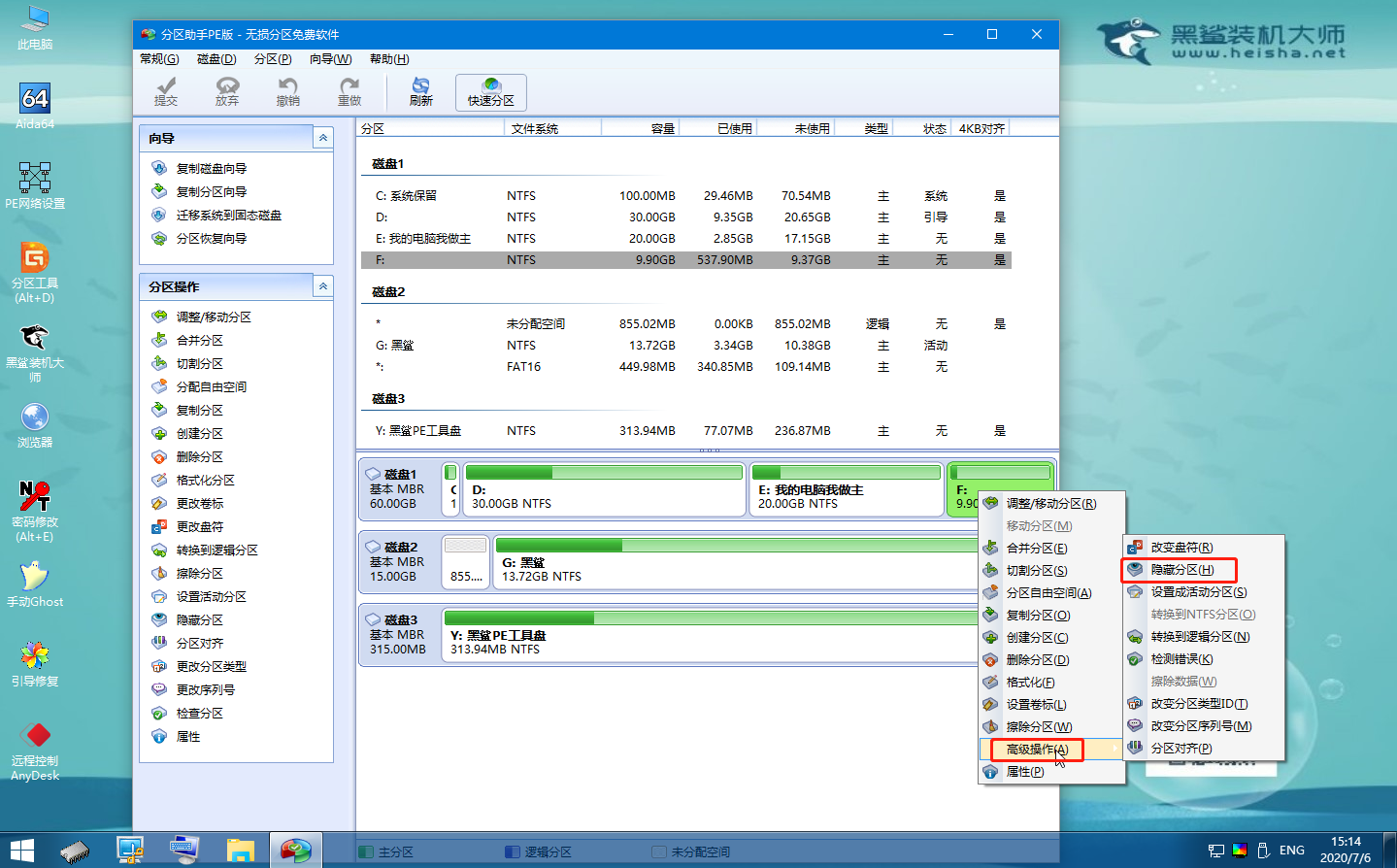The height and width of the screenshot is (868, 1397).
Task: Select 设置活动分区 in the sidebar
Action: pyautogui.click(x=211, y=596)
